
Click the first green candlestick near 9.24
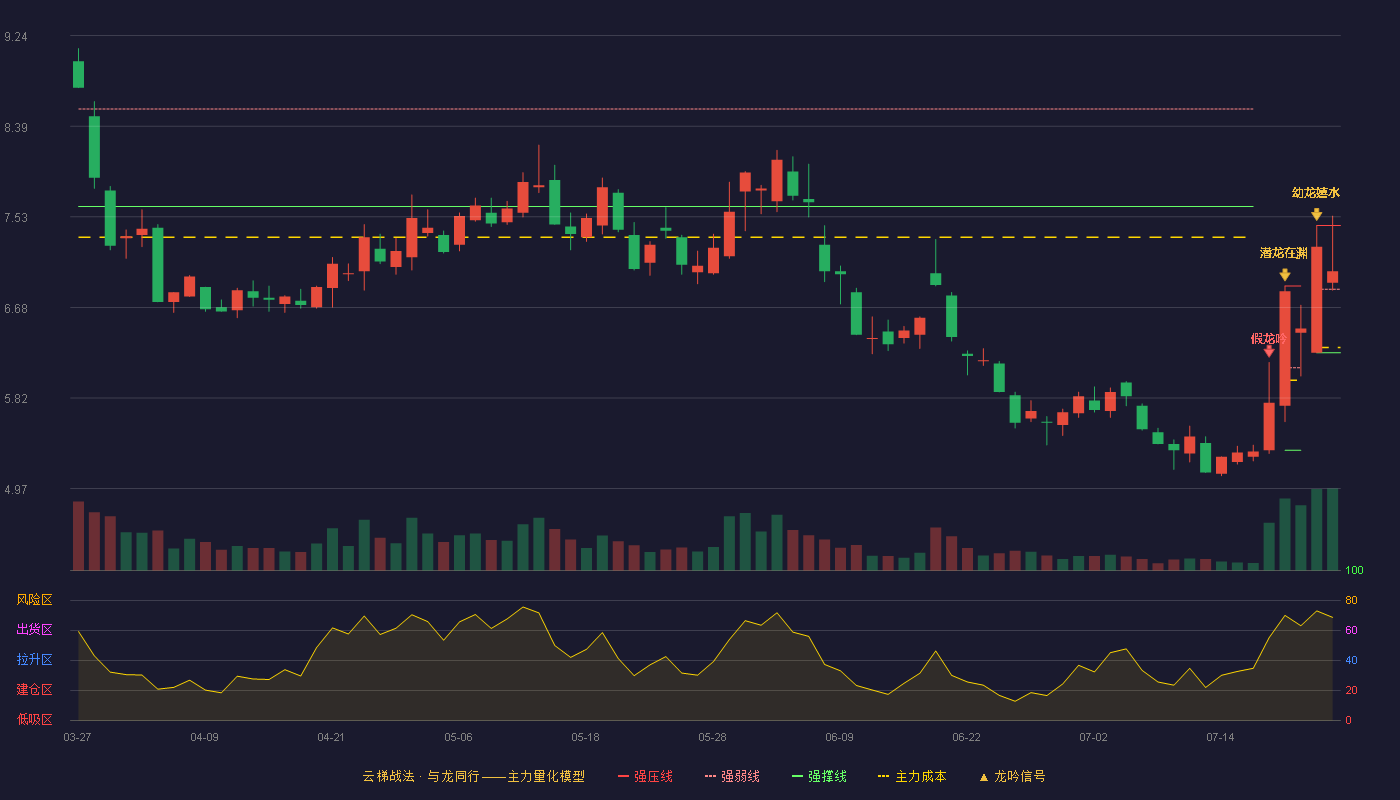click(x=78, y=74)
